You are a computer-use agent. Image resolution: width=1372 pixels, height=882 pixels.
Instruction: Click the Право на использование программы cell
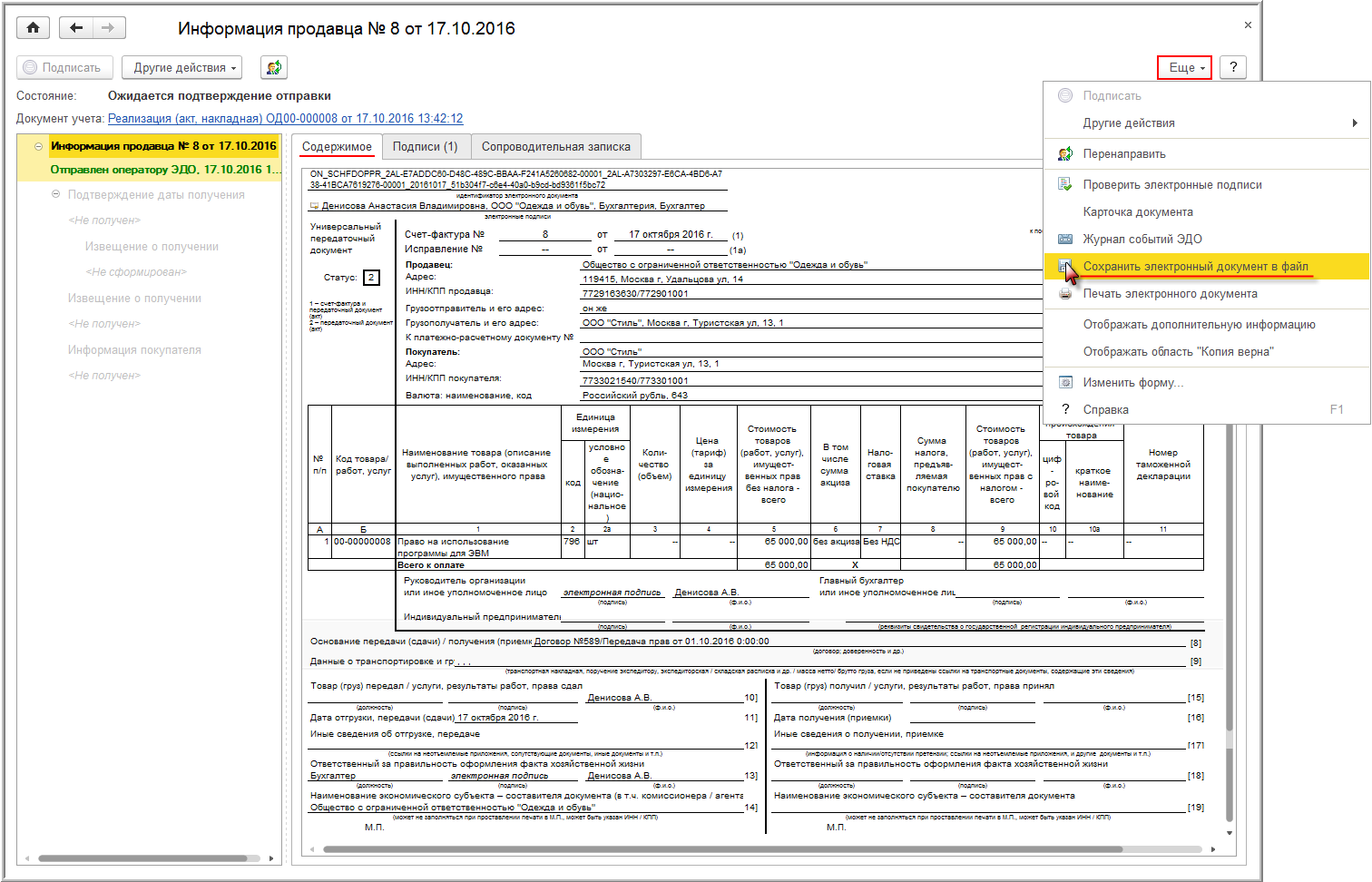(x=478, y=547)
